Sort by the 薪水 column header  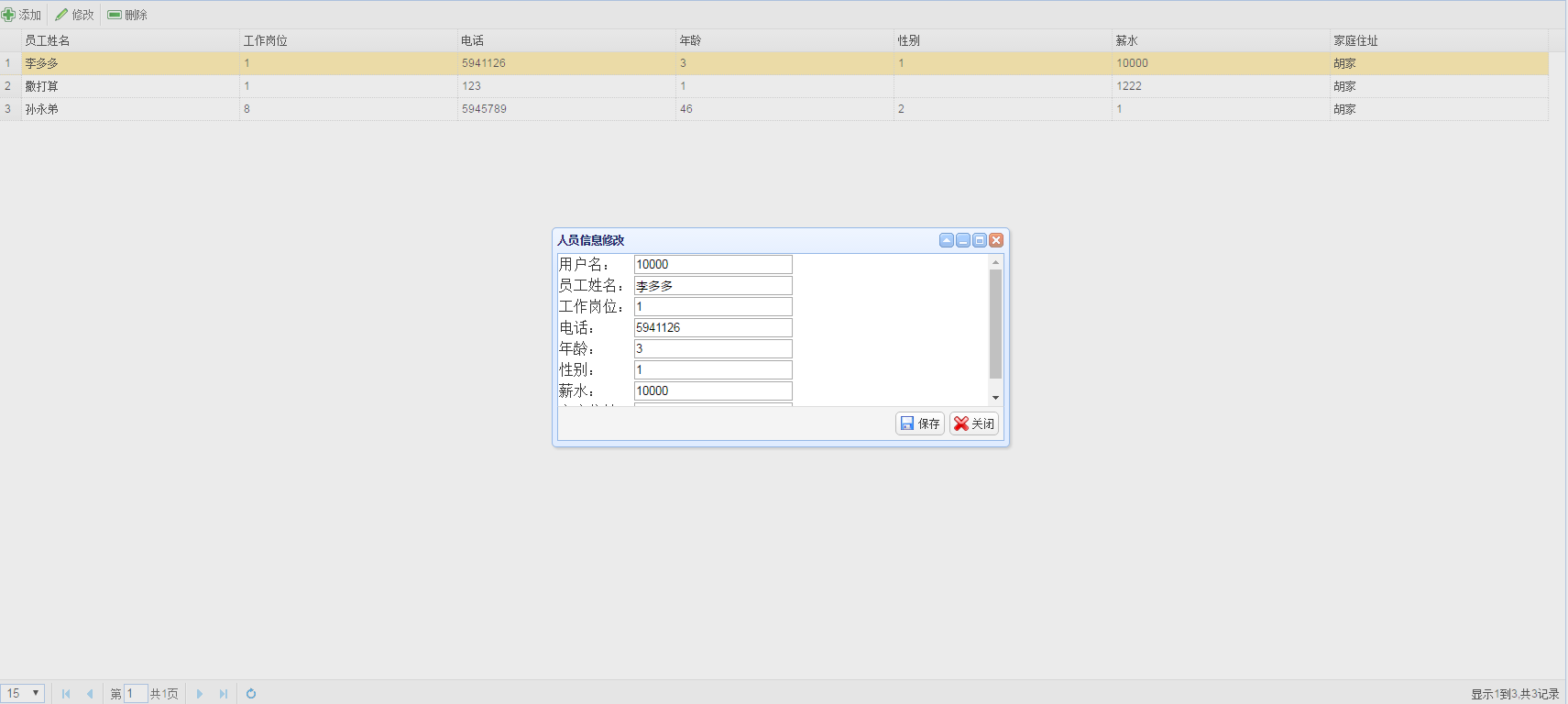1221,40
